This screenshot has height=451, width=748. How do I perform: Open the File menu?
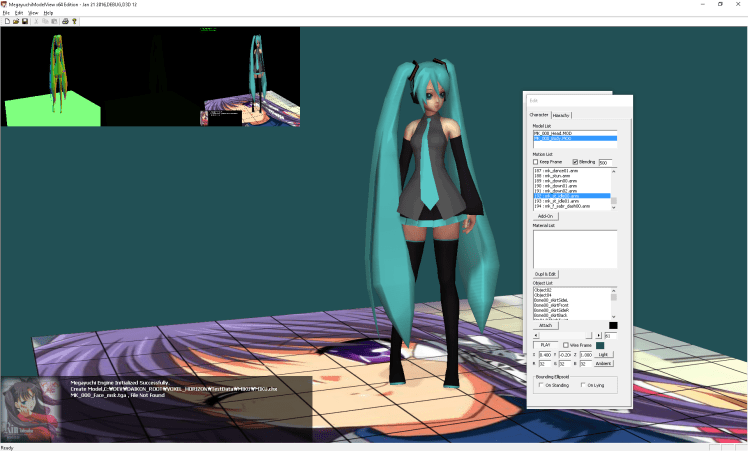6,13
